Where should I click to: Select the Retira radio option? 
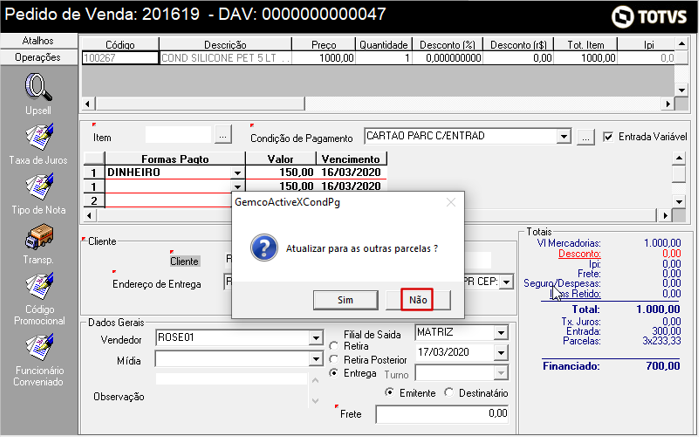(x=333, y=346)
